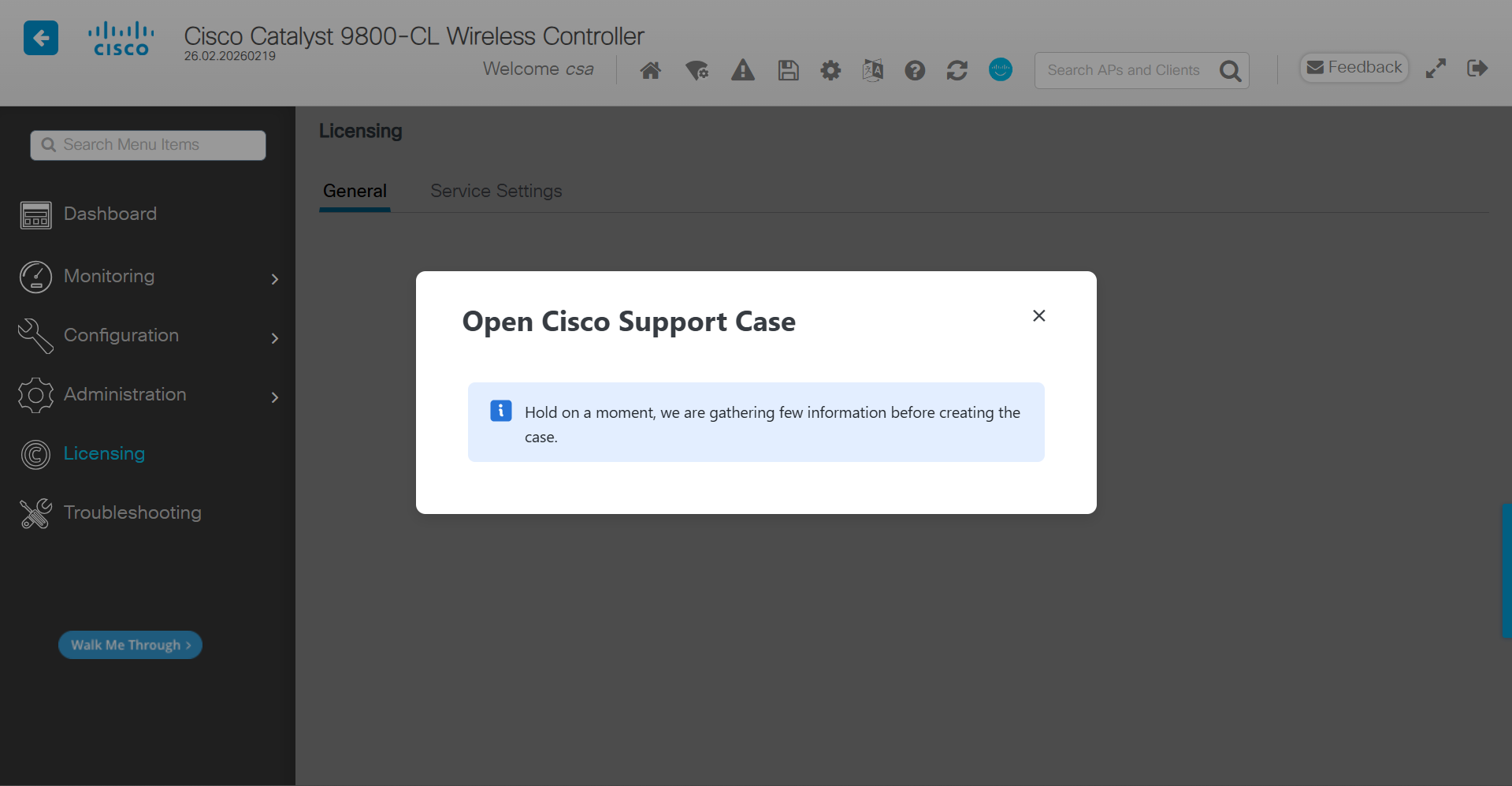Save configuration using the floppy disk icon
Screen dimensions: 1512x786
(788, 70)
